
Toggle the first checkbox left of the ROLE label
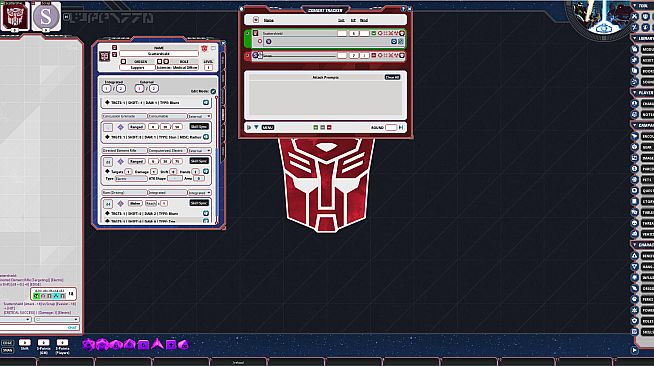tap(159, 62)
